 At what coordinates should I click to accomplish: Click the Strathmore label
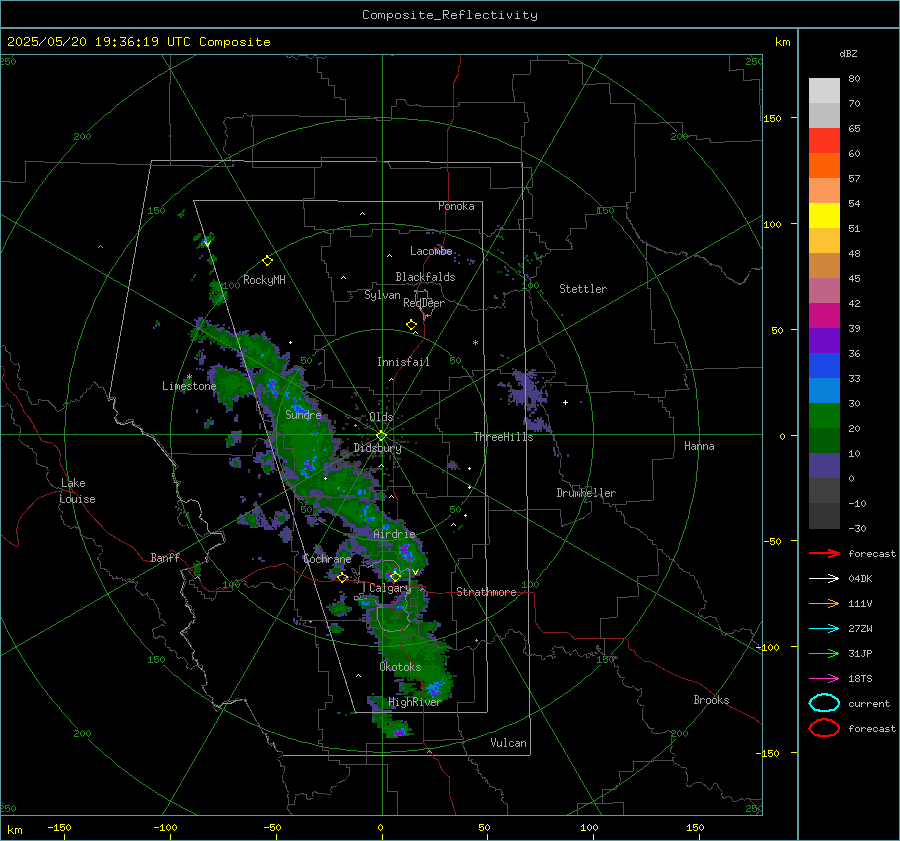(x=486, y=592)
